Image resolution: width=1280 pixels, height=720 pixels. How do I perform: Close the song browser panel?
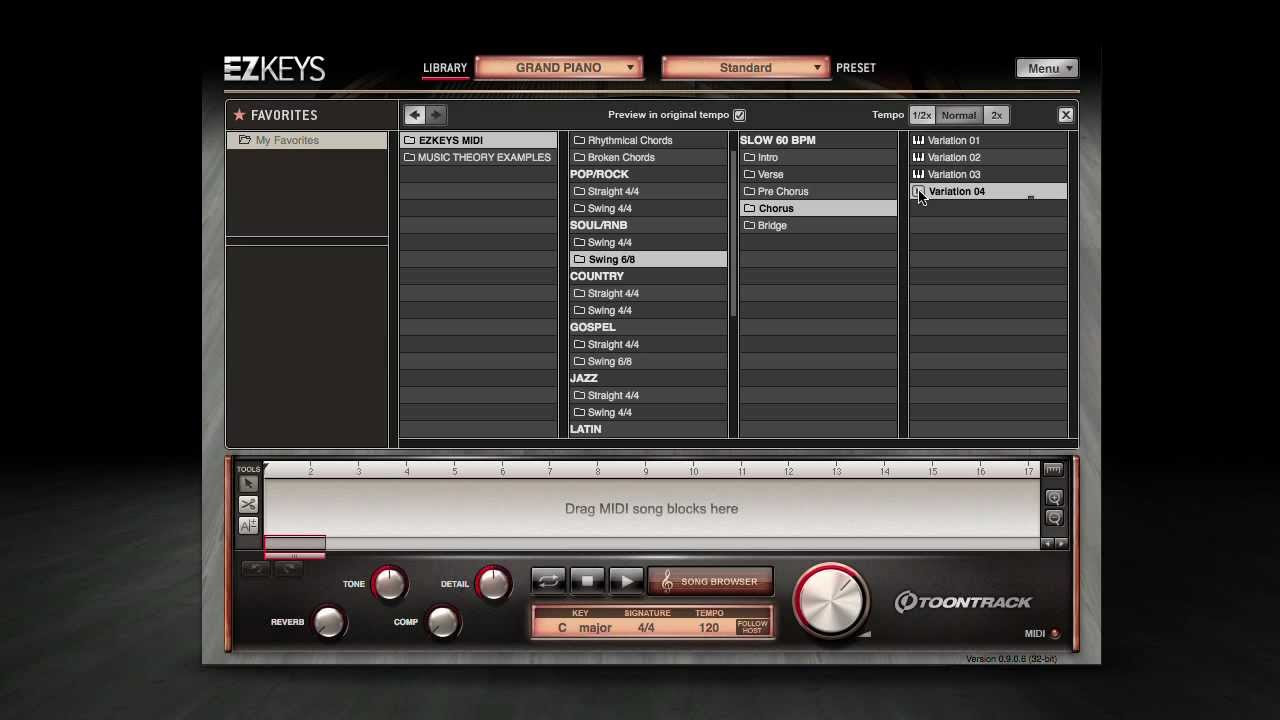pos(1066,115)
